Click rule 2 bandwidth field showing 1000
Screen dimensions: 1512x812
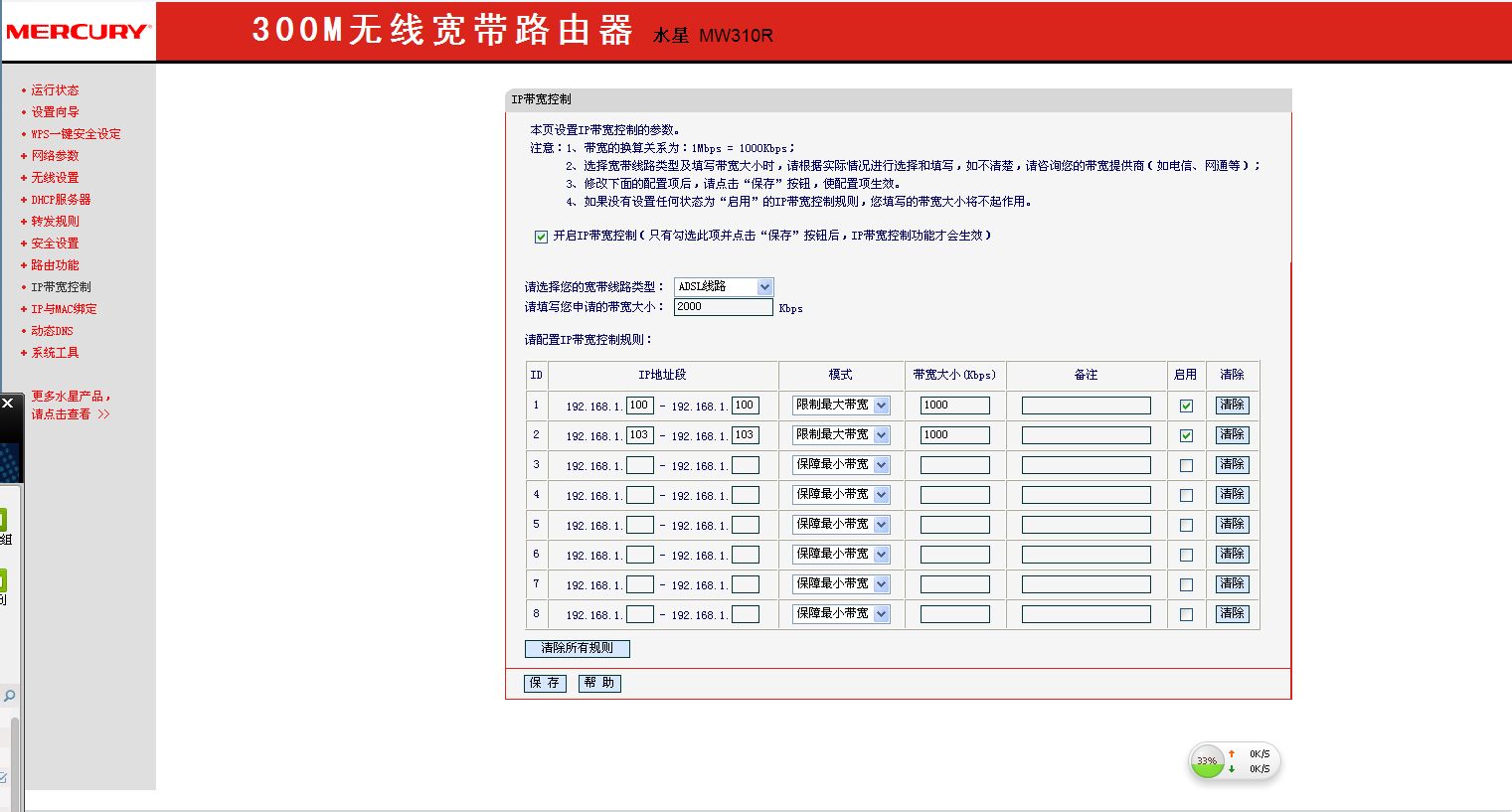tap(955, 435)
